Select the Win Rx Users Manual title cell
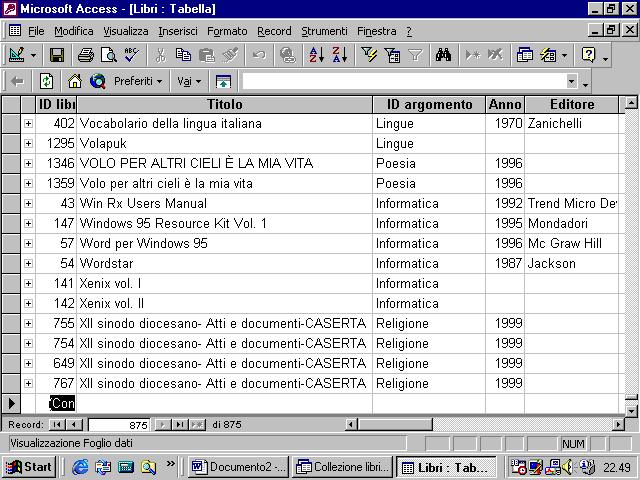The width and height of the screenshot is (640, 480). coord(224,203)
